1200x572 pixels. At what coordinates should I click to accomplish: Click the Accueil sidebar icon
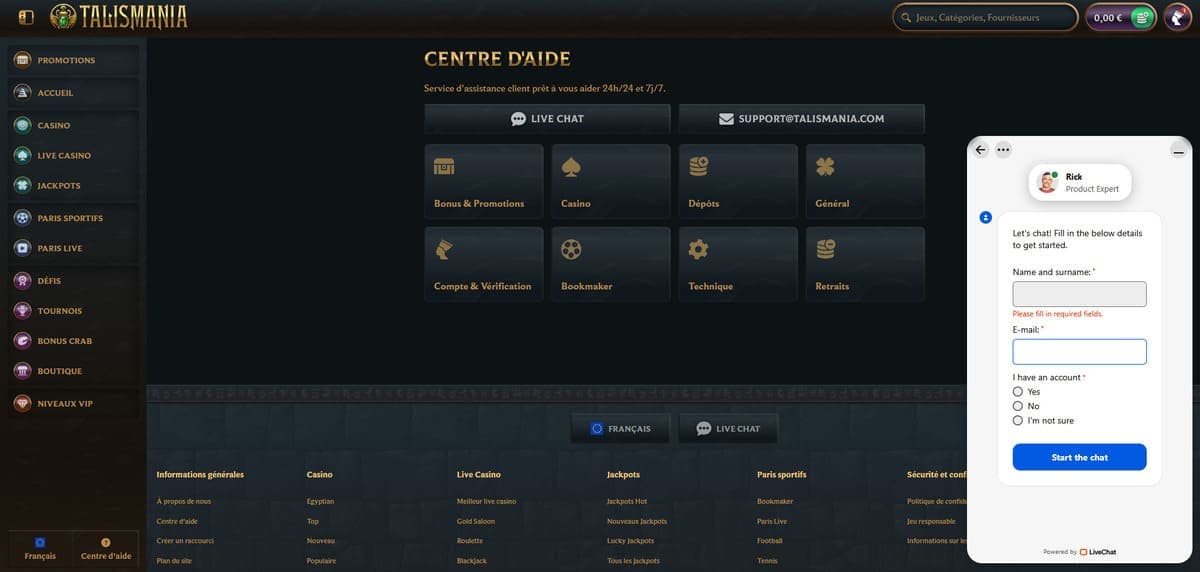tap(22, 93)
